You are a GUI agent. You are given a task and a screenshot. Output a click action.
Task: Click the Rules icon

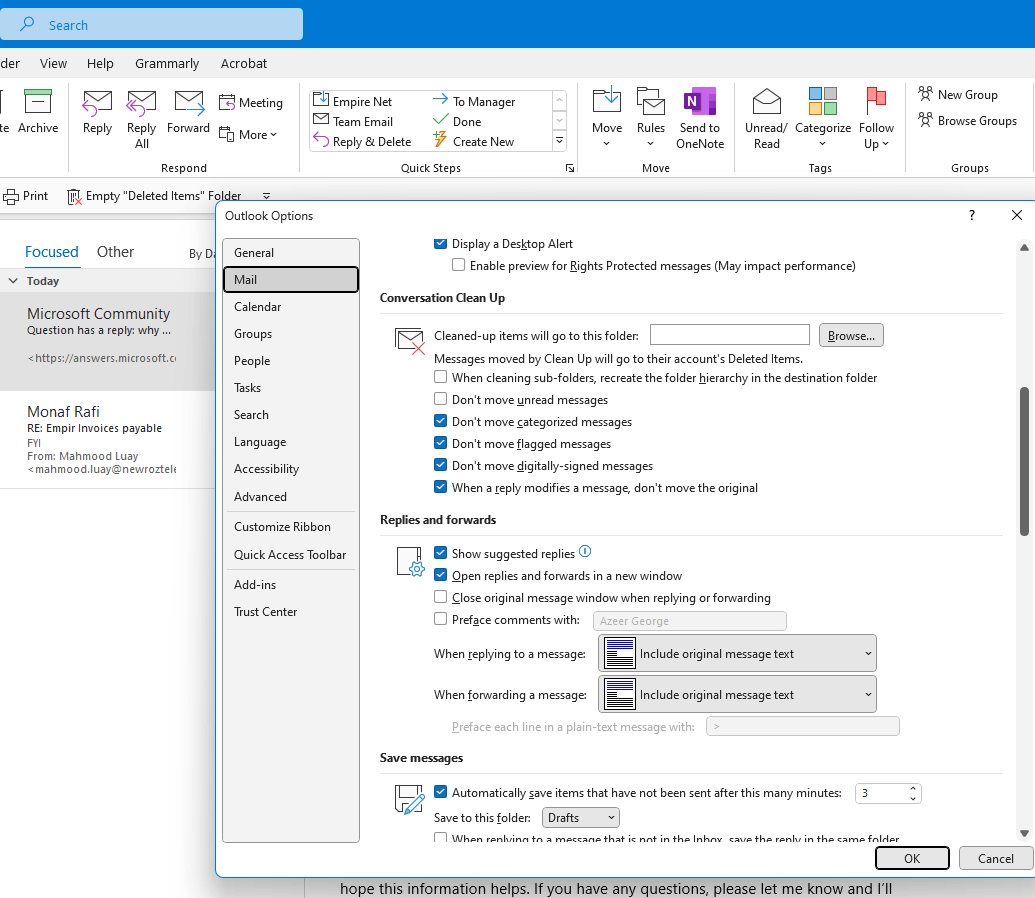[650, 100]
